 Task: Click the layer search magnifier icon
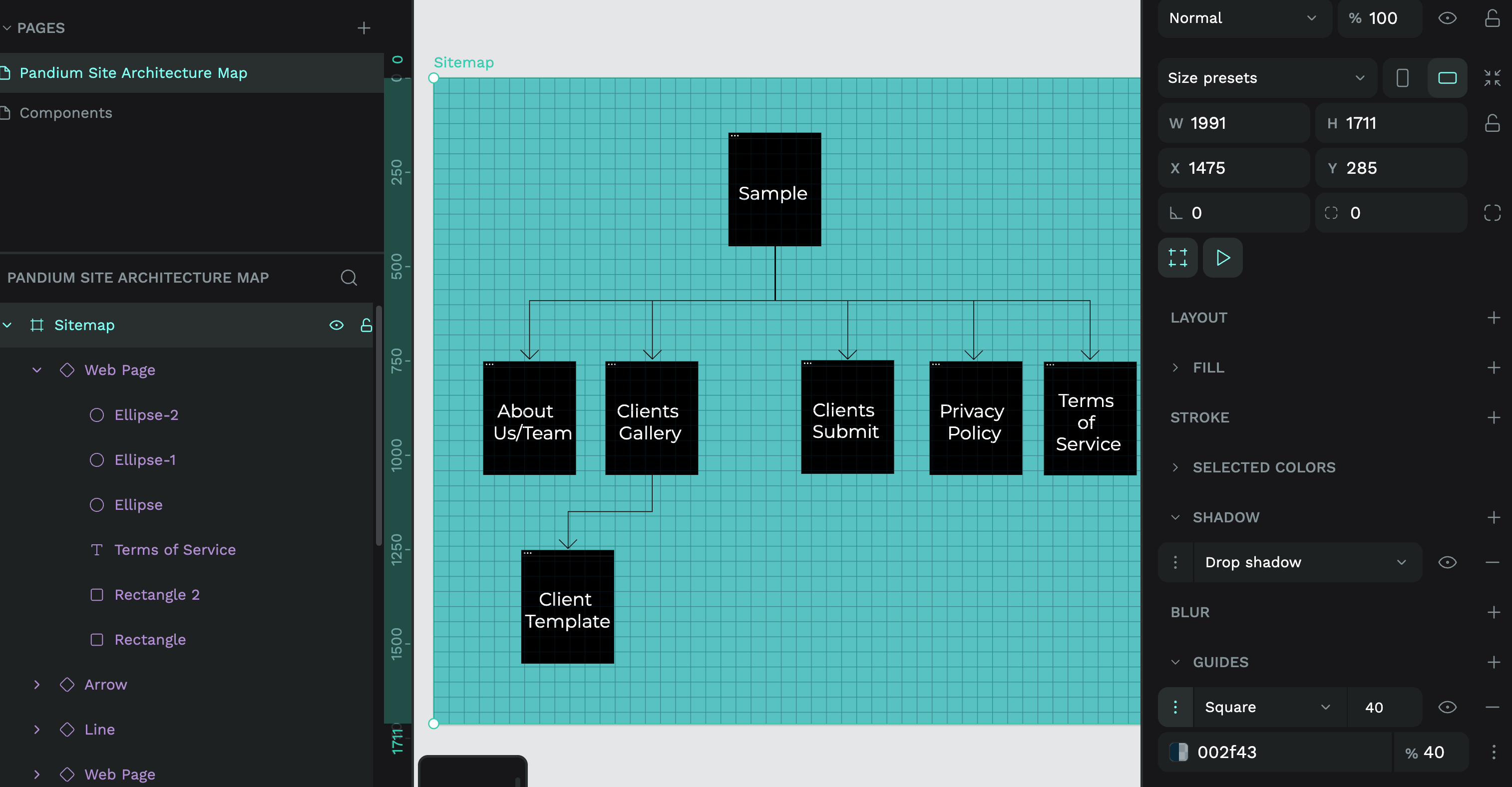[349, 278]
